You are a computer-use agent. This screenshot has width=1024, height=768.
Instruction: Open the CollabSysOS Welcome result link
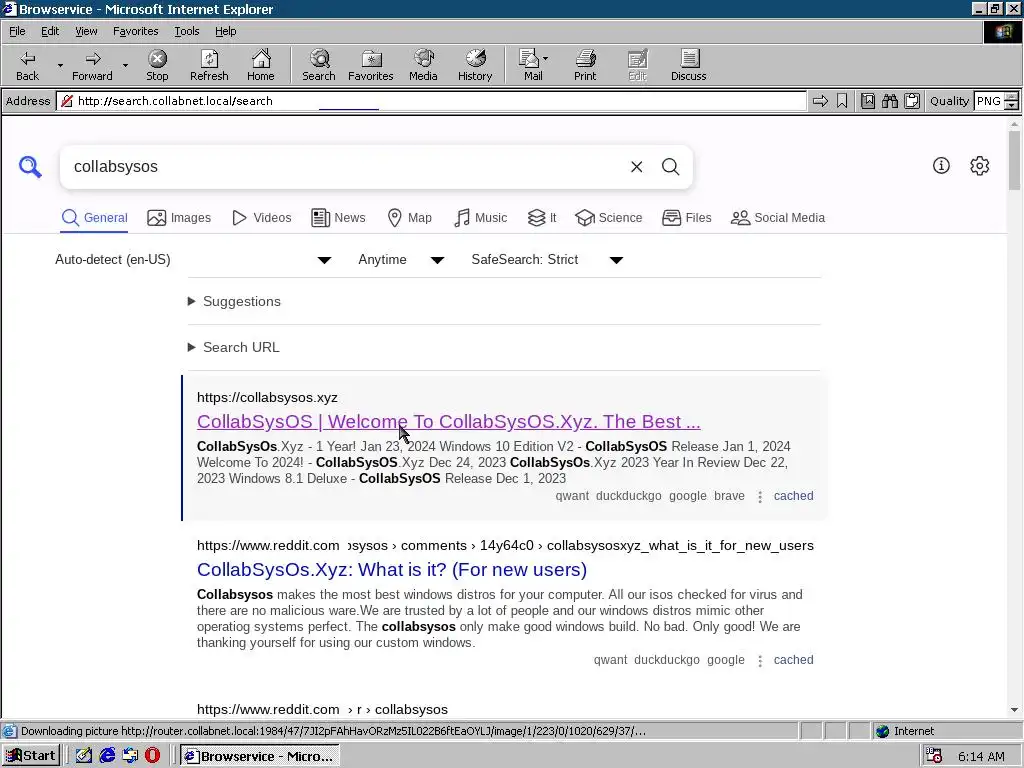pos(449,422)
